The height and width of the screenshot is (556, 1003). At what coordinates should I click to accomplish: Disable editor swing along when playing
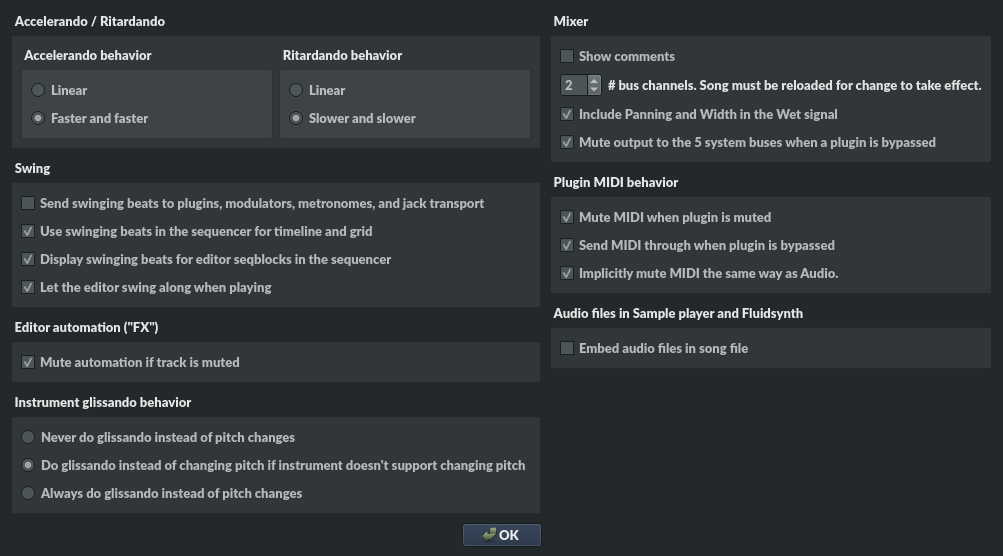(x=28, y=287)
